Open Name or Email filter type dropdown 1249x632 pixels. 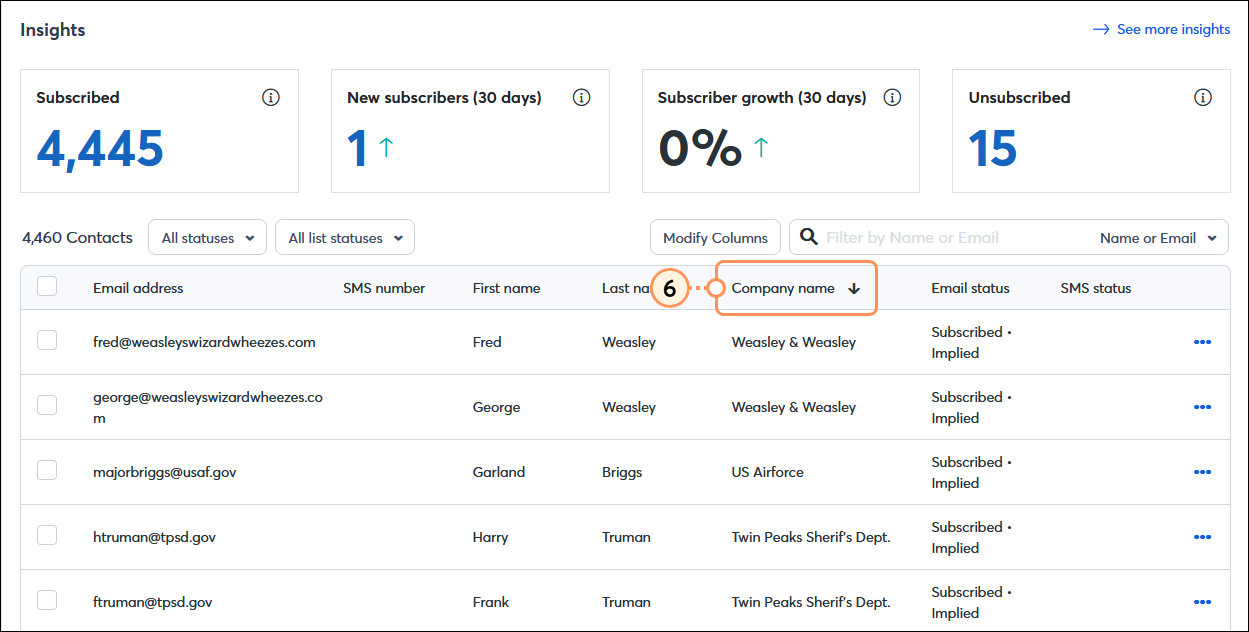[1158, 238]
